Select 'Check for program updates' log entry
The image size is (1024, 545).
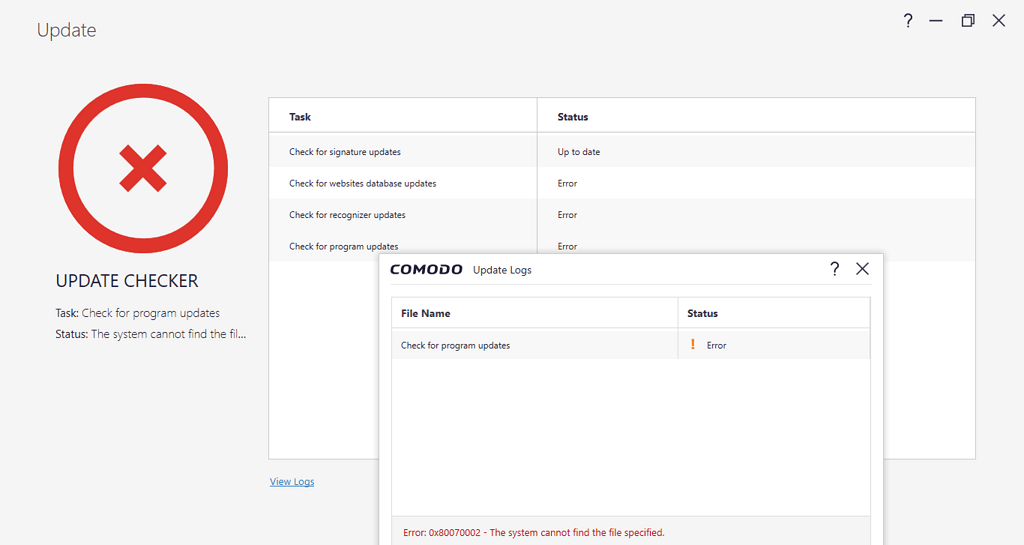pyautogui.click(x=455, y=346)
